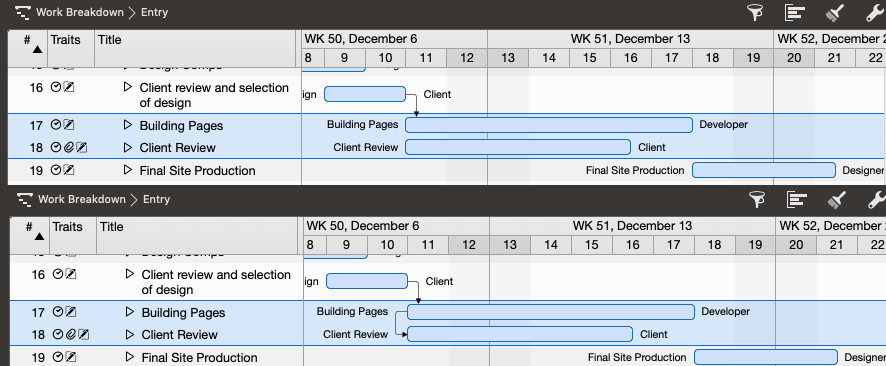Select the Building Pages Gantt bar in lower pane
This screenshot has height=366, width=886.
551,312
